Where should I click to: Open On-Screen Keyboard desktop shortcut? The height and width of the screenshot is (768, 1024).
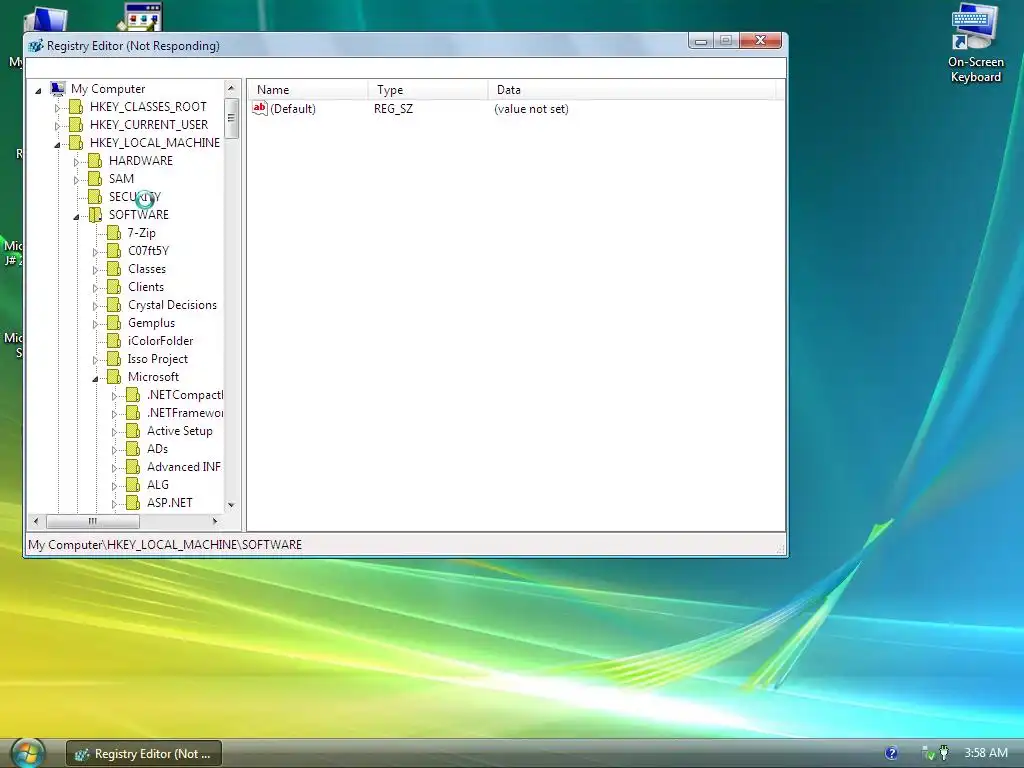[x=975, y=44]
